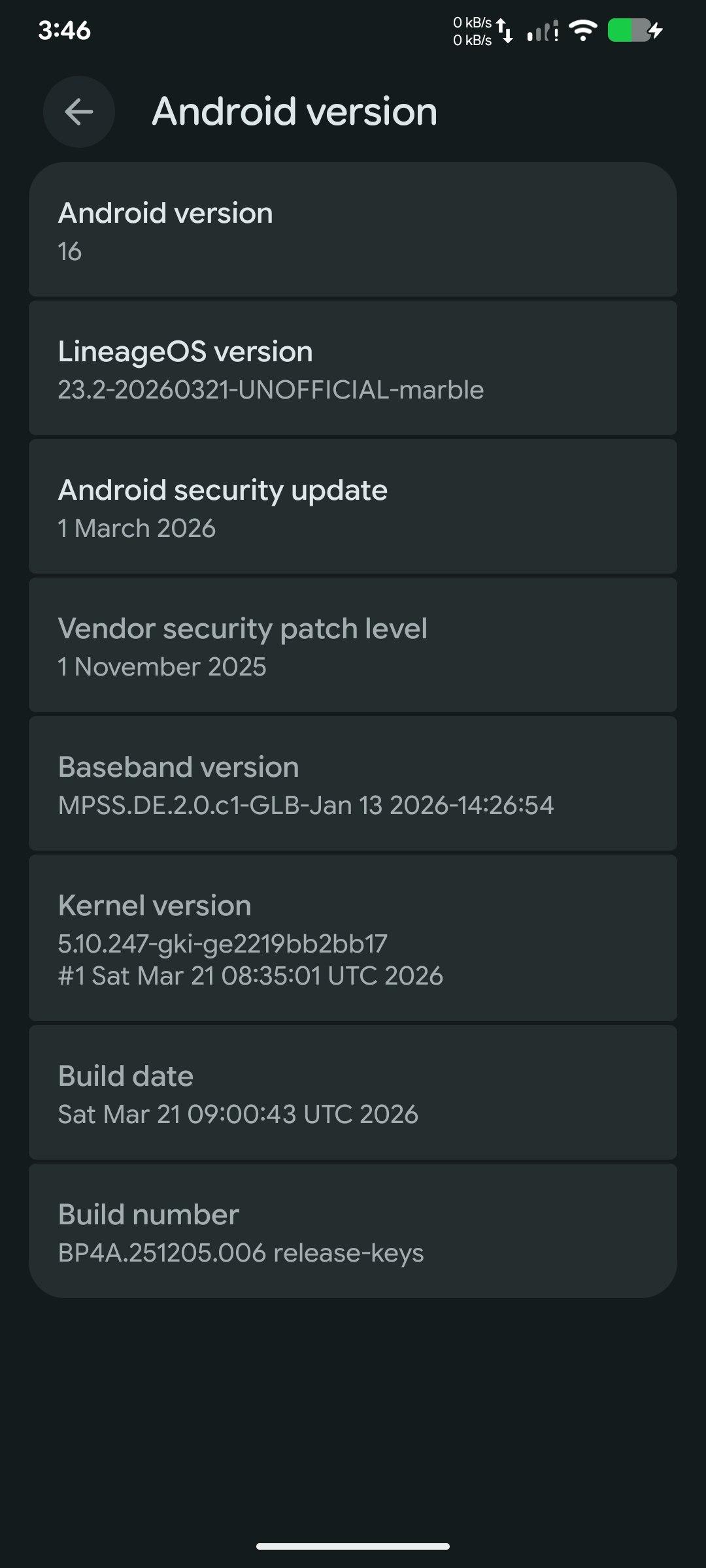Tap the Baseband version row
706x1568 pixels.
(x=353, y=784)
